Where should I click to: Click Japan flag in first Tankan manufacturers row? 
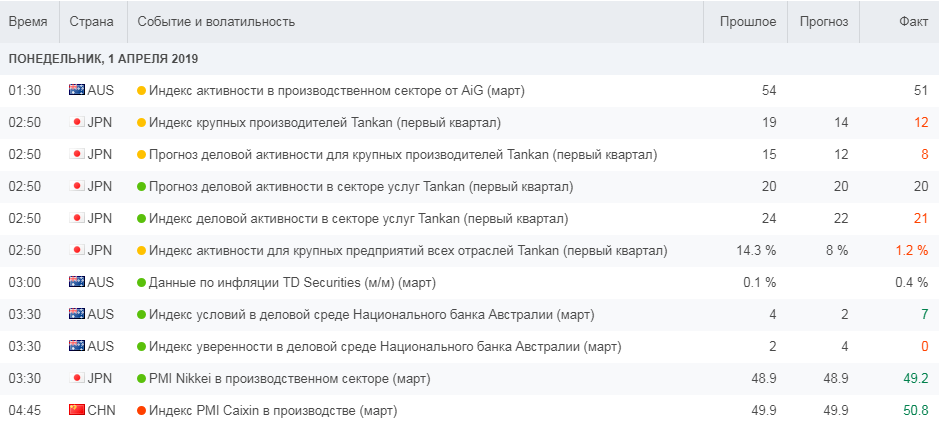click(76, 123)
